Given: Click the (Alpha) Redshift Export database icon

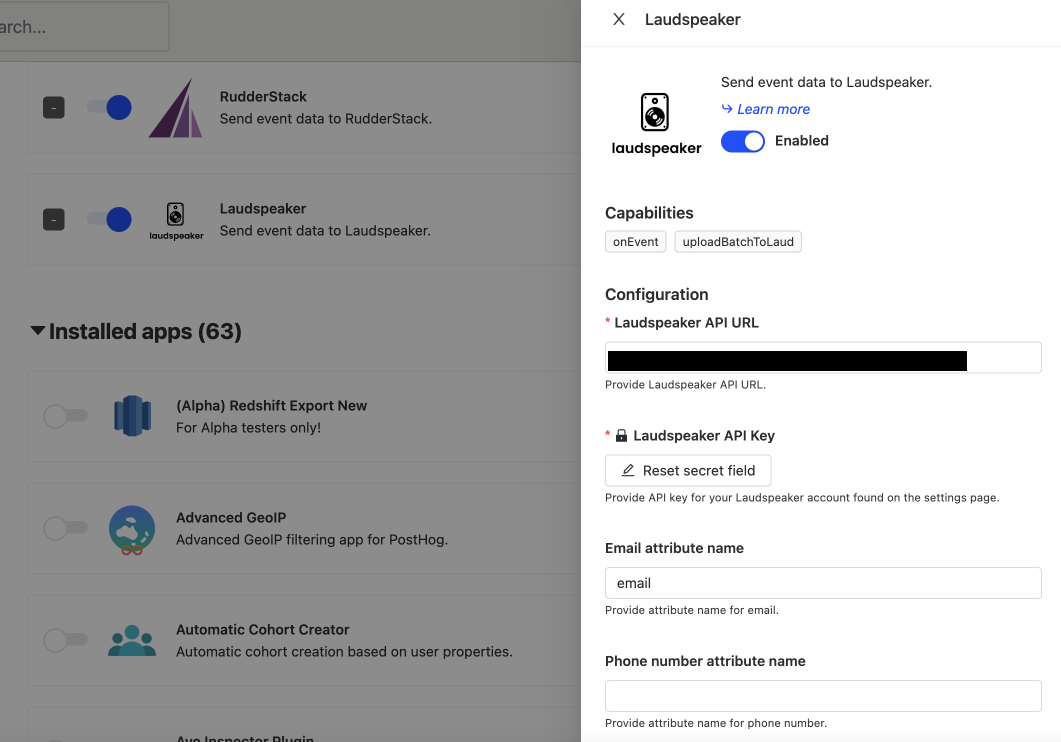Looking at the screenshot, I should pos(132,415).
